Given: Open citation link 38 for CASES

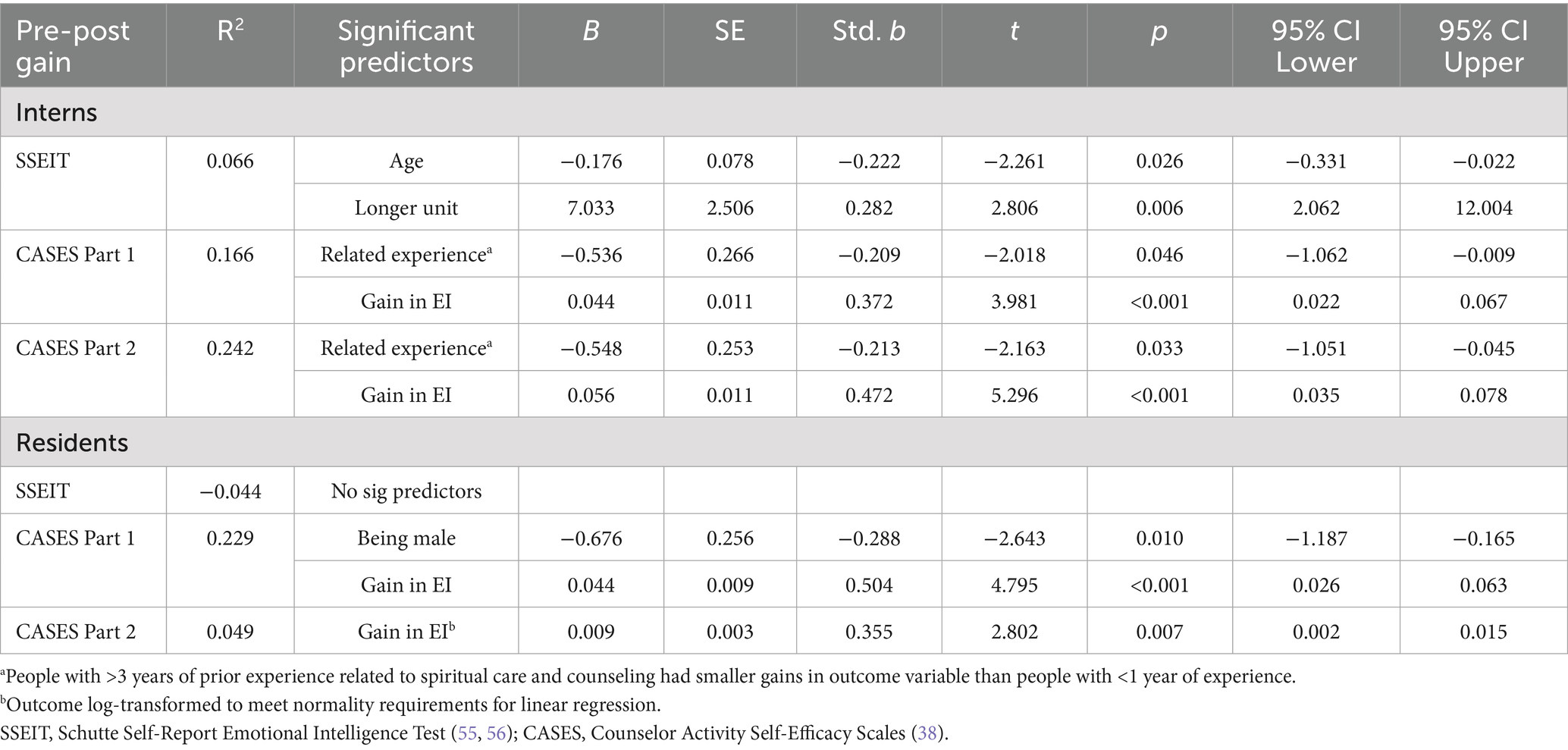Looking at the screenshot, I should click(x=927, y=733).
